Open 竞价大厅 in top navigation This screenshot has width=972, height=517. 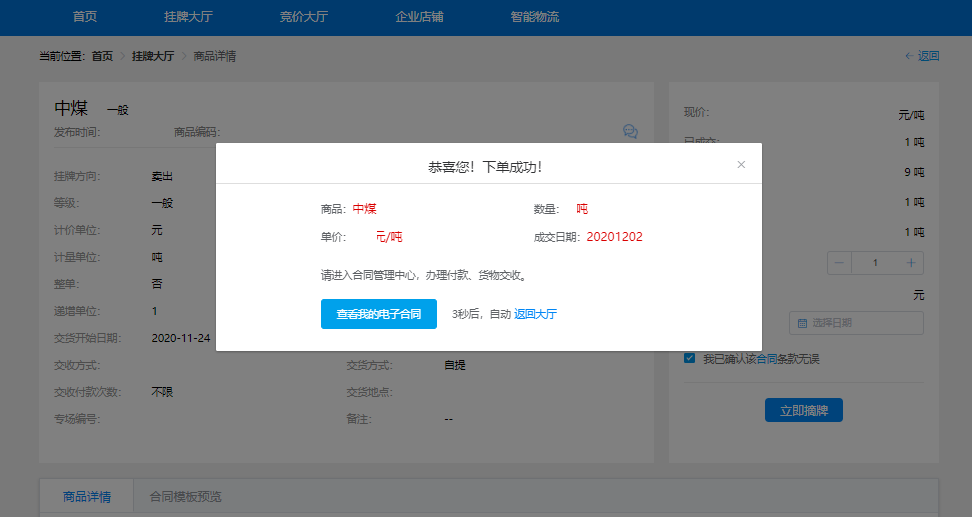coord(304,17)
